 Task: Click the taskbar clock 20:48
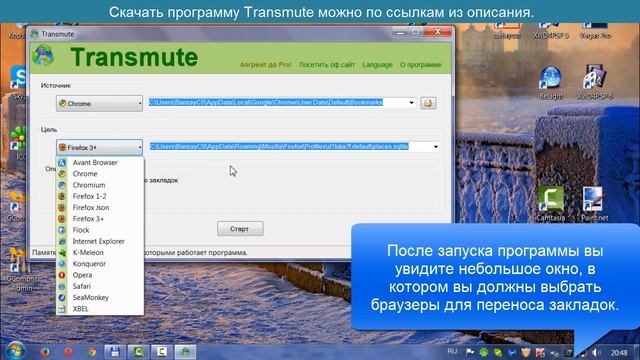click(x=619, y=352)
